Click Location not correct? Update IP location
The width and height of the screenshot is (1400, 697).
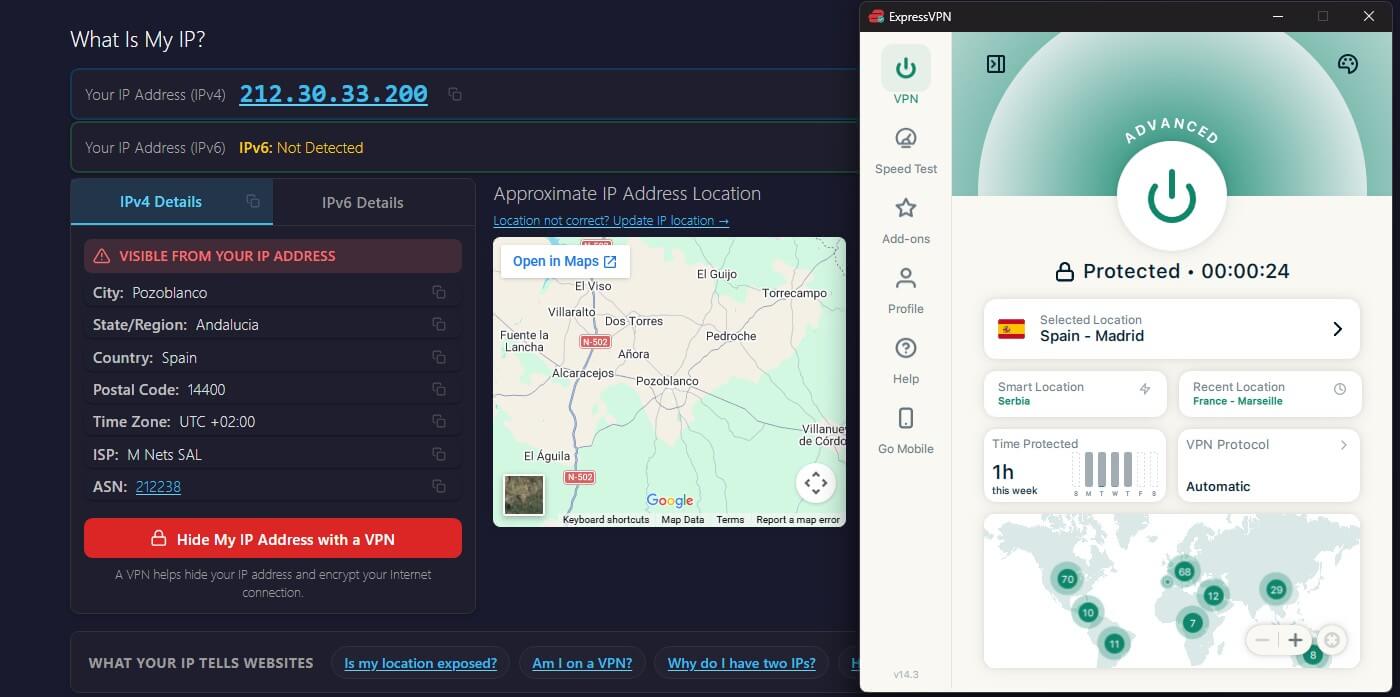(611, 221)
